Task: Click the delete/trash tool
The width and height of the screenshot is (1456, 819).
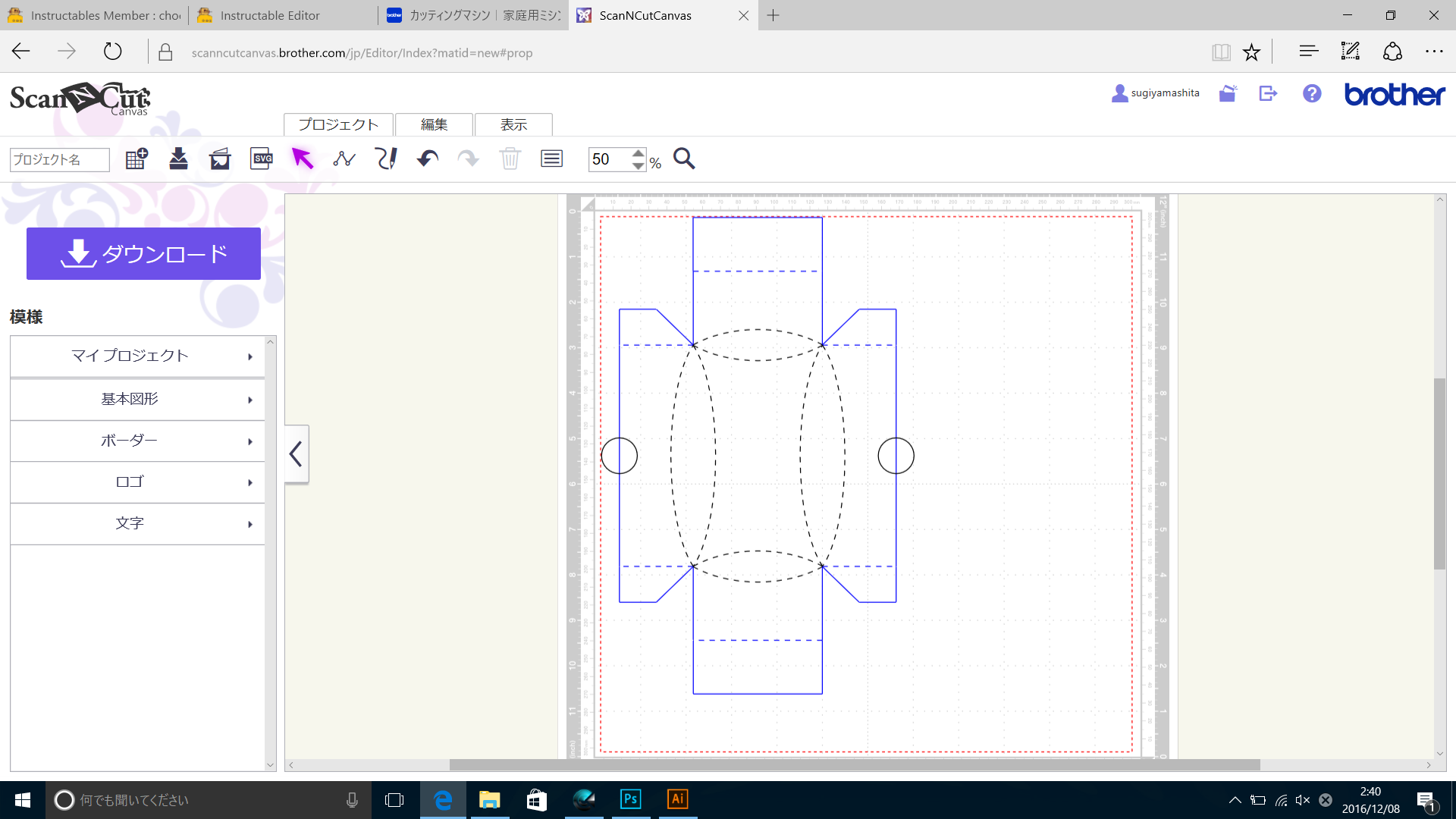Action: tap(509, 159)
